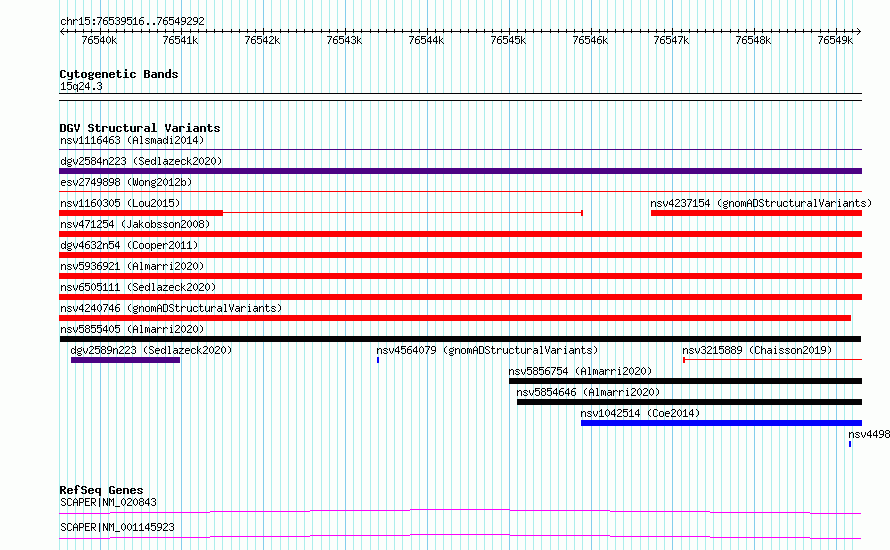Click the red nsv6505111 variant bar

[460, 297]
